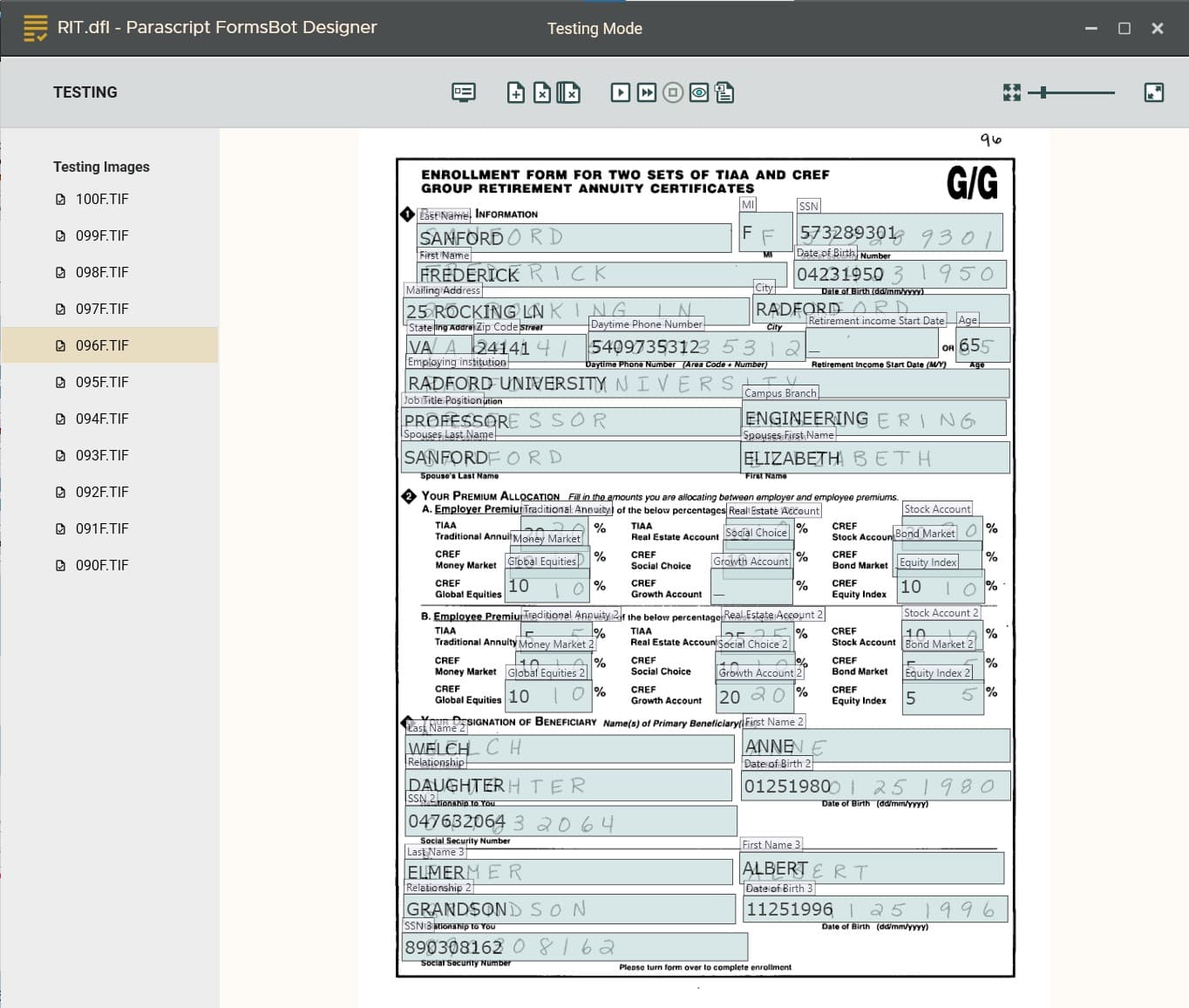Select the 090F.TIF testing image
Viewport: 1189px width, 1008px height.
point(110,566)
